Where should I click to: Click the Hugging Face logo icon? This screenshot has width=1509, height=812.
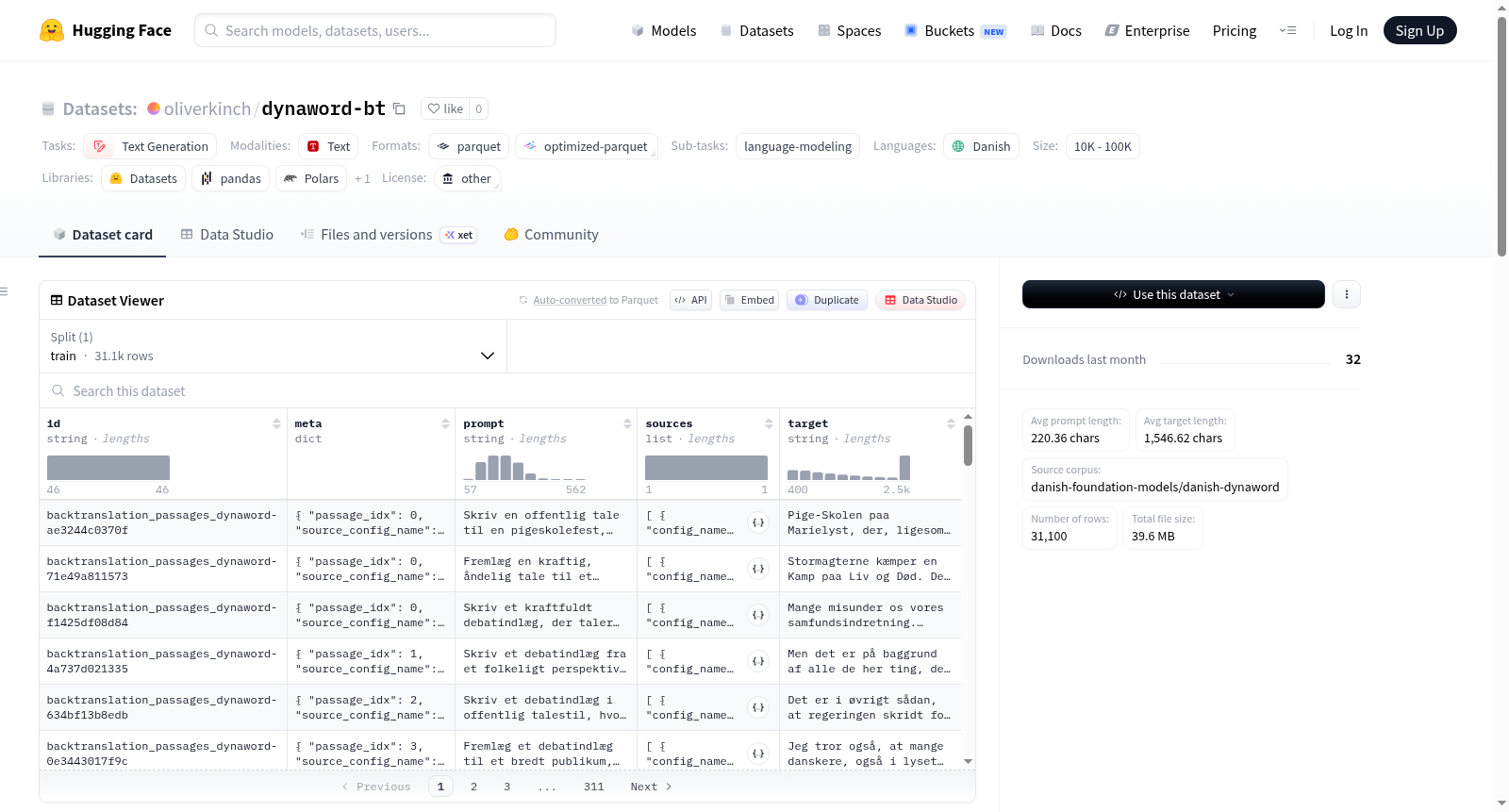(52, 30)
